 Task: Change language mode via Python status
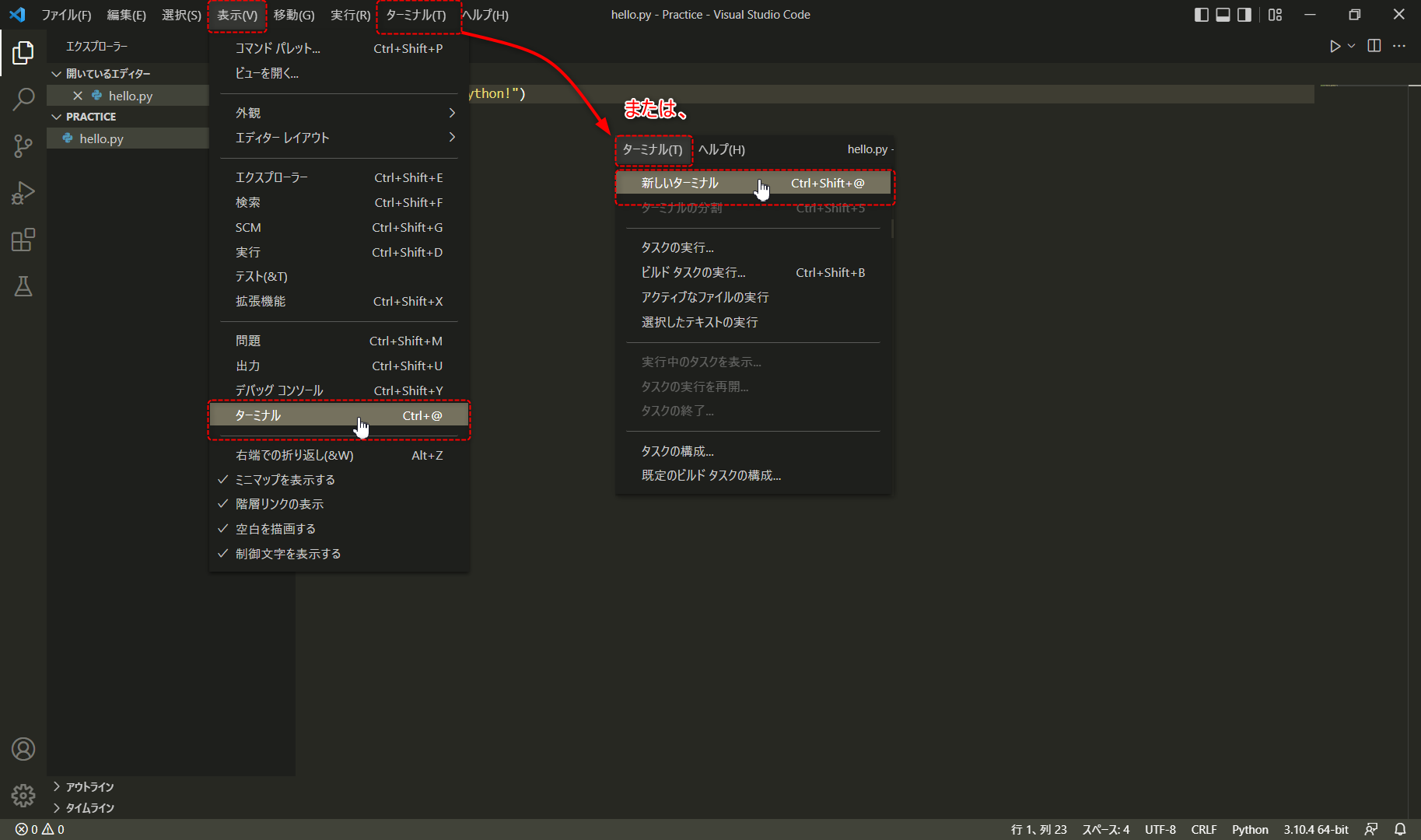coord(1250,829)
